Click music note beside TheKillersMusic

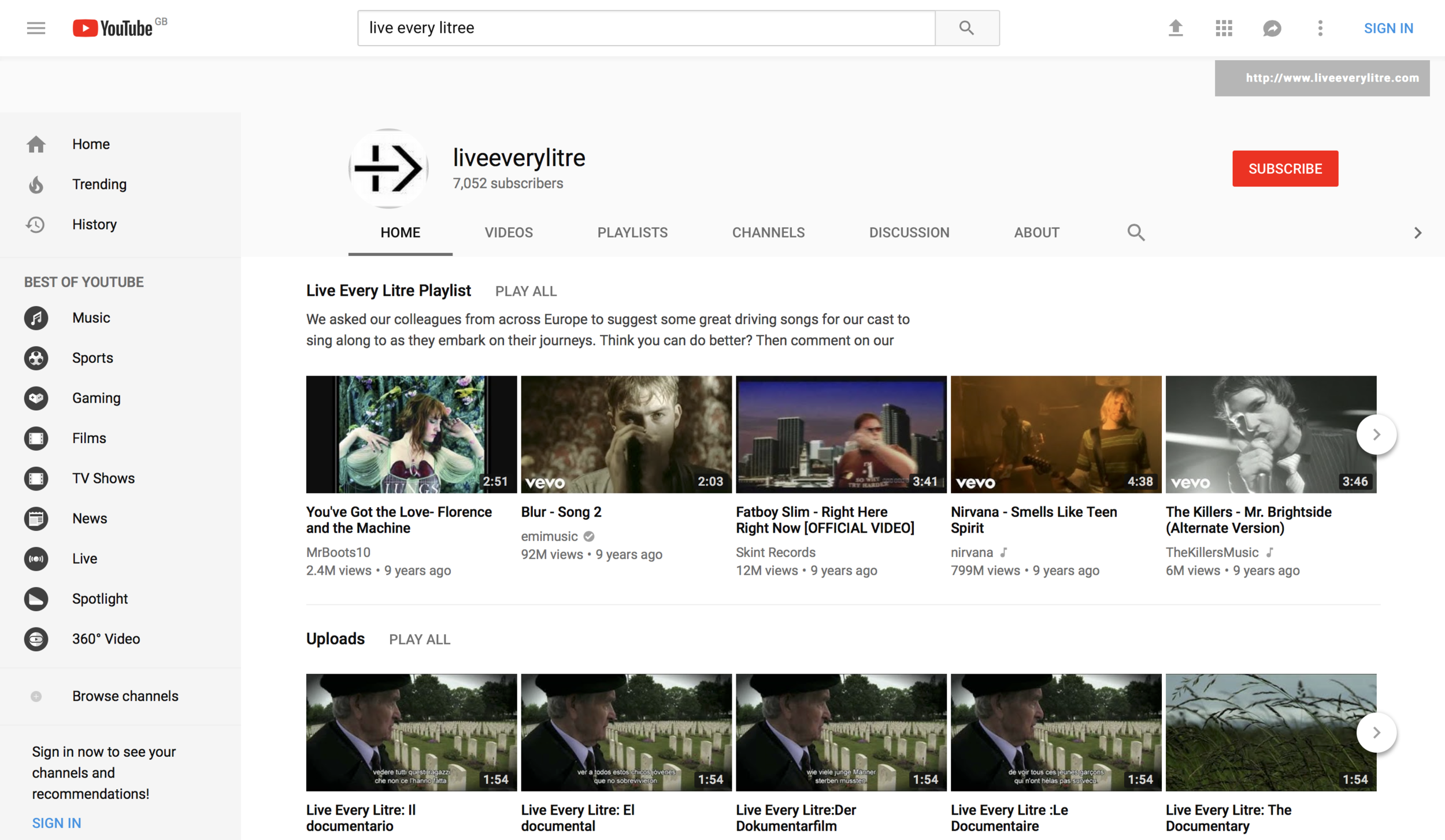coord(1270,552)
